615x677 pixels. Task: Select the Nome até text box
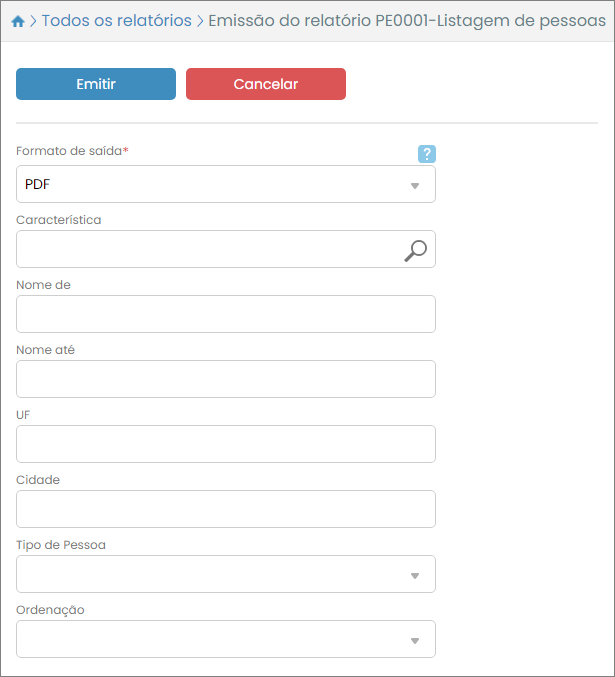(x=226, y=379)
